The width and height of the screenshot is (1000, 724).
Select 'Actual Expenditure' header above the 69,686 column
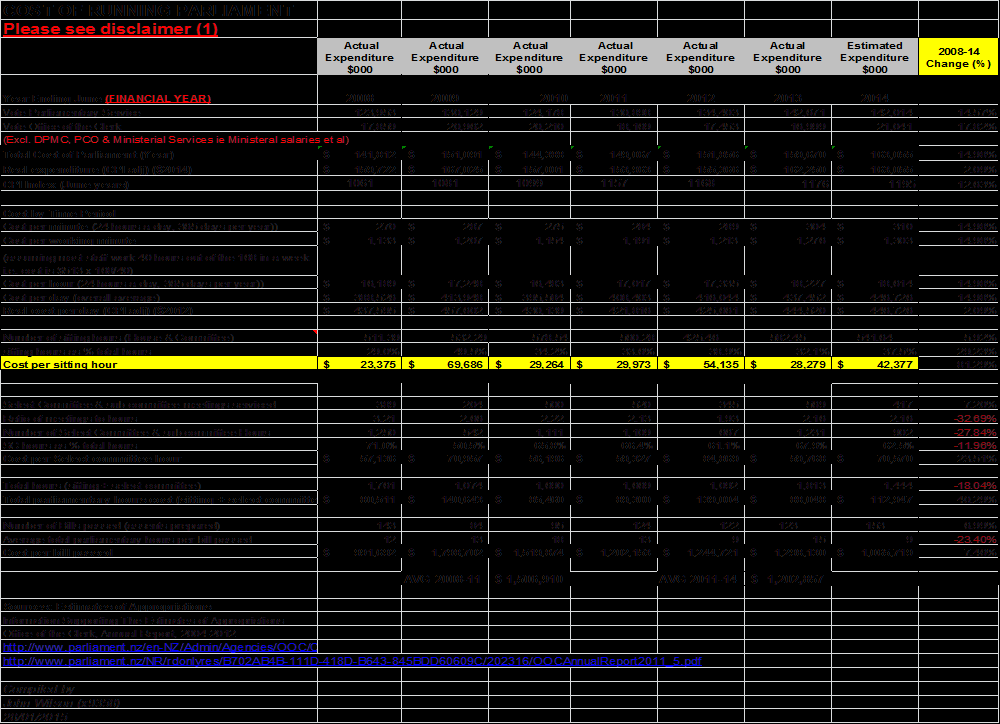[445, 57]
